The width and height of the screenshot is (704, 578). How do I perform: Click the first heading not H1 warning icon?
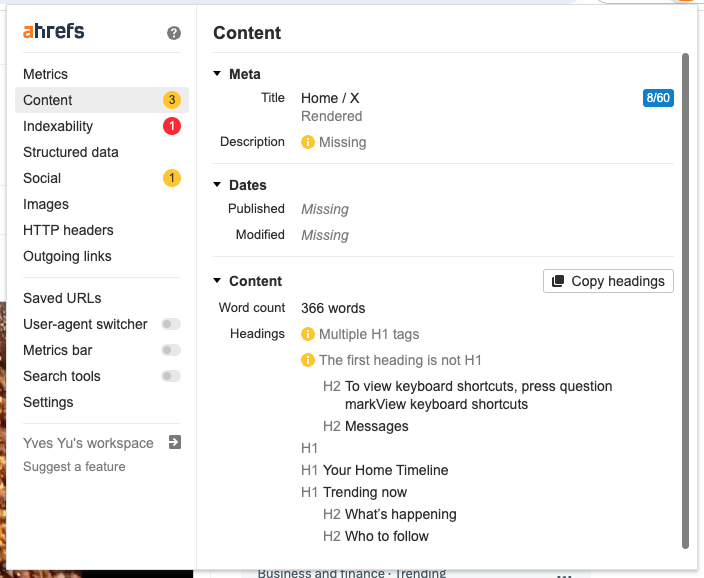308,360
